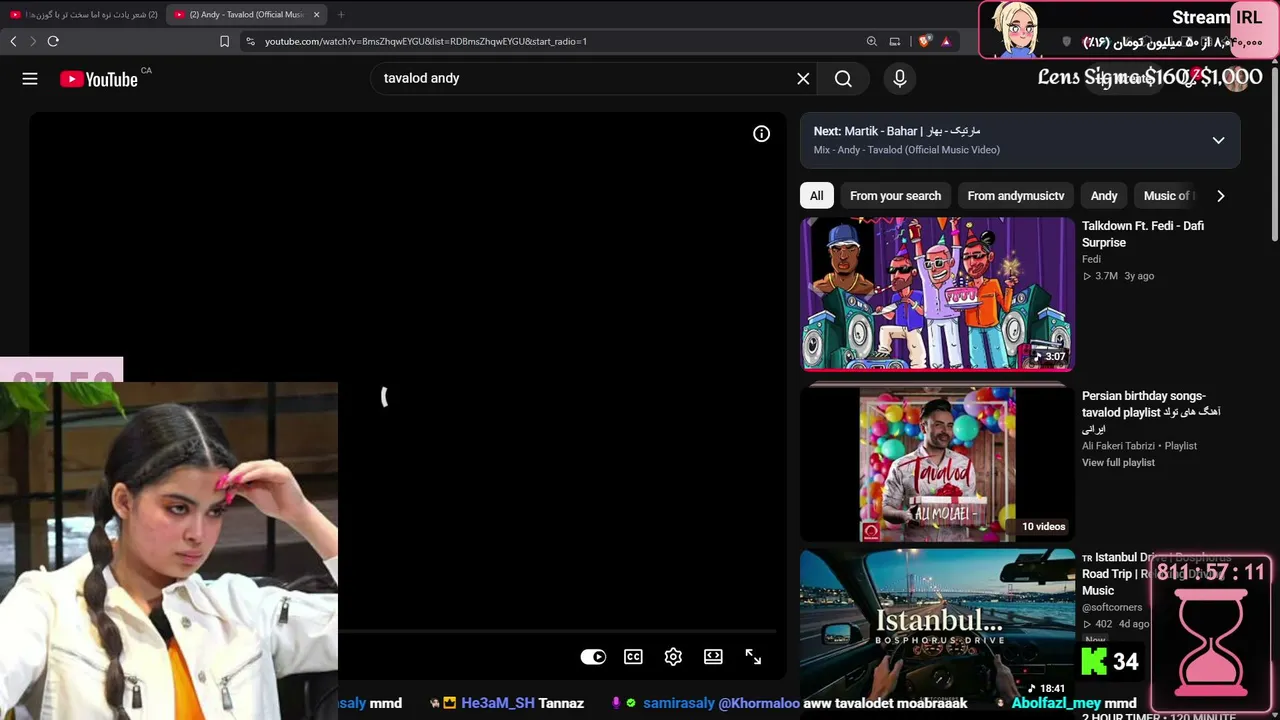1280x720 pixels.
Task: Open Persian birthday songs-tavalod playlist title
Action: pyautogui.click(x=1151, y=412)
